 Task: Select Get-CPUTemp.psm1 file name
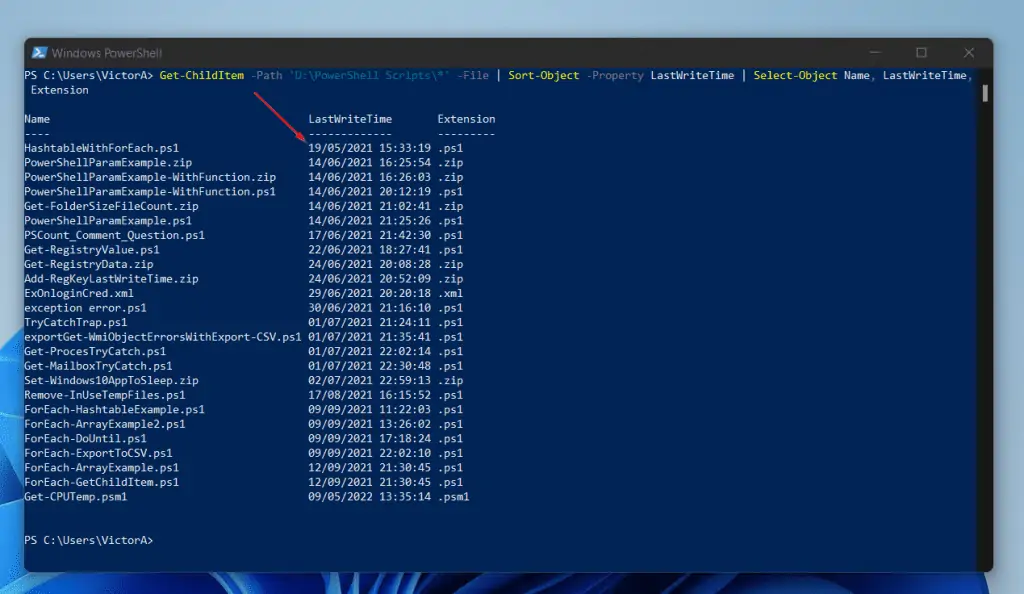pyautogui.click(x=76, y=497)
